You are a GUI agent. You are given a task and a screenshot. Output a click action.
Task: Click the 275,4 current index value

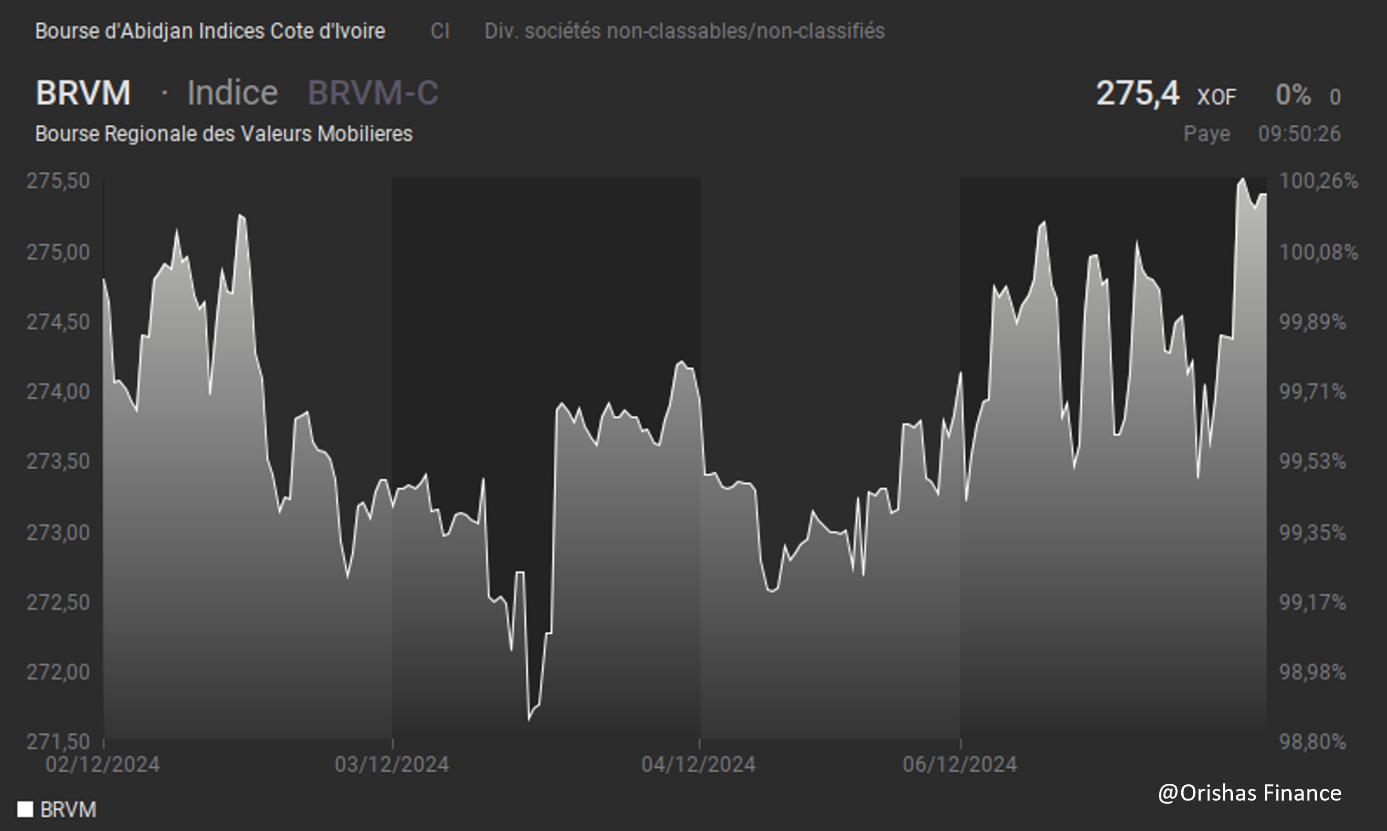[x=1138, y=93]
